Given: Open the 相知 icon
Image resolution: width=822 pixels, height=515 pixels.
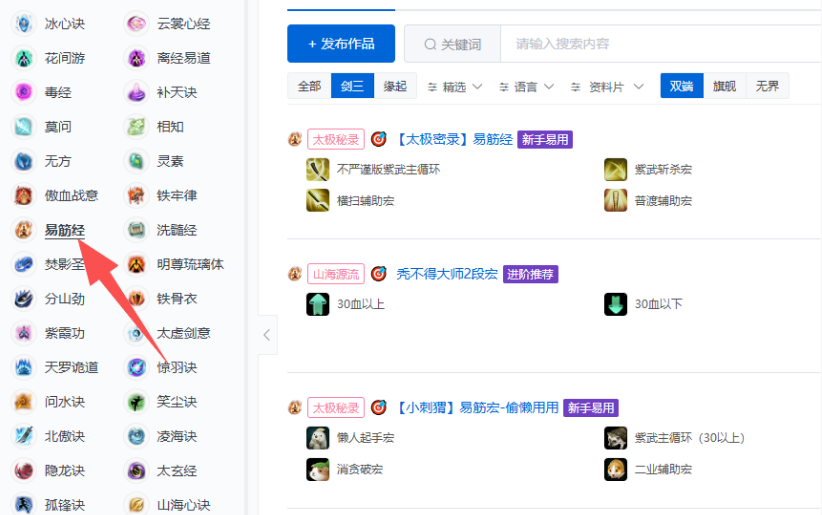Looking at the screenshot, I should point(136,127).
